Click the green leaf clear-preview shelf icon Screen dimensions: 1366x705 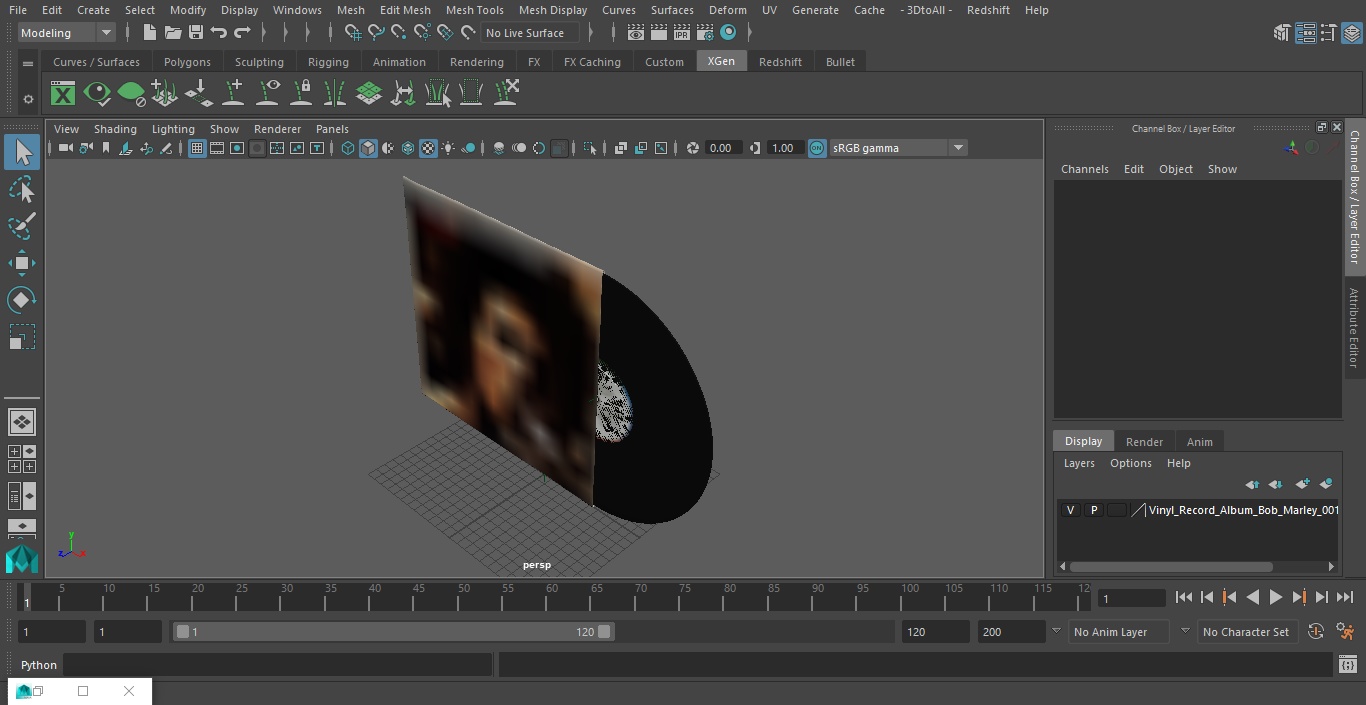131,94
